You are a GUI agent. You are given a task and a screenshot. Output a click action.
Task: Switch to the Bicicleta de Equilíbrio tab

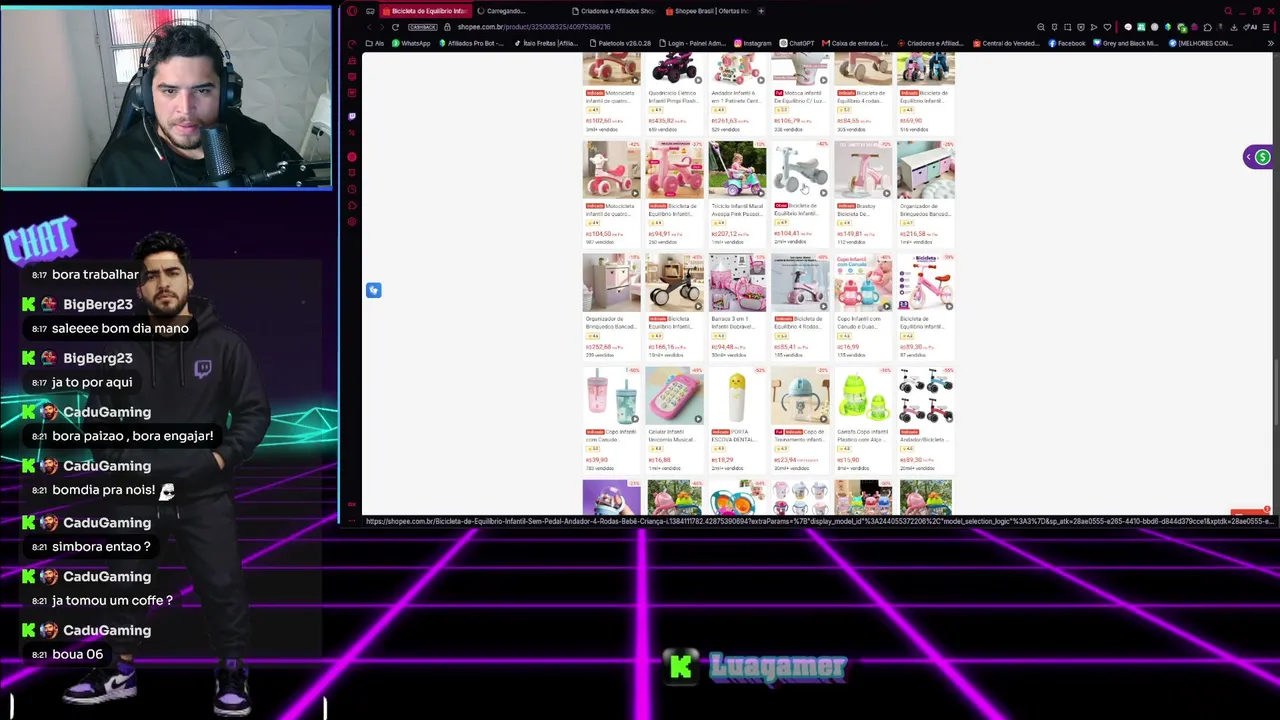427,11
